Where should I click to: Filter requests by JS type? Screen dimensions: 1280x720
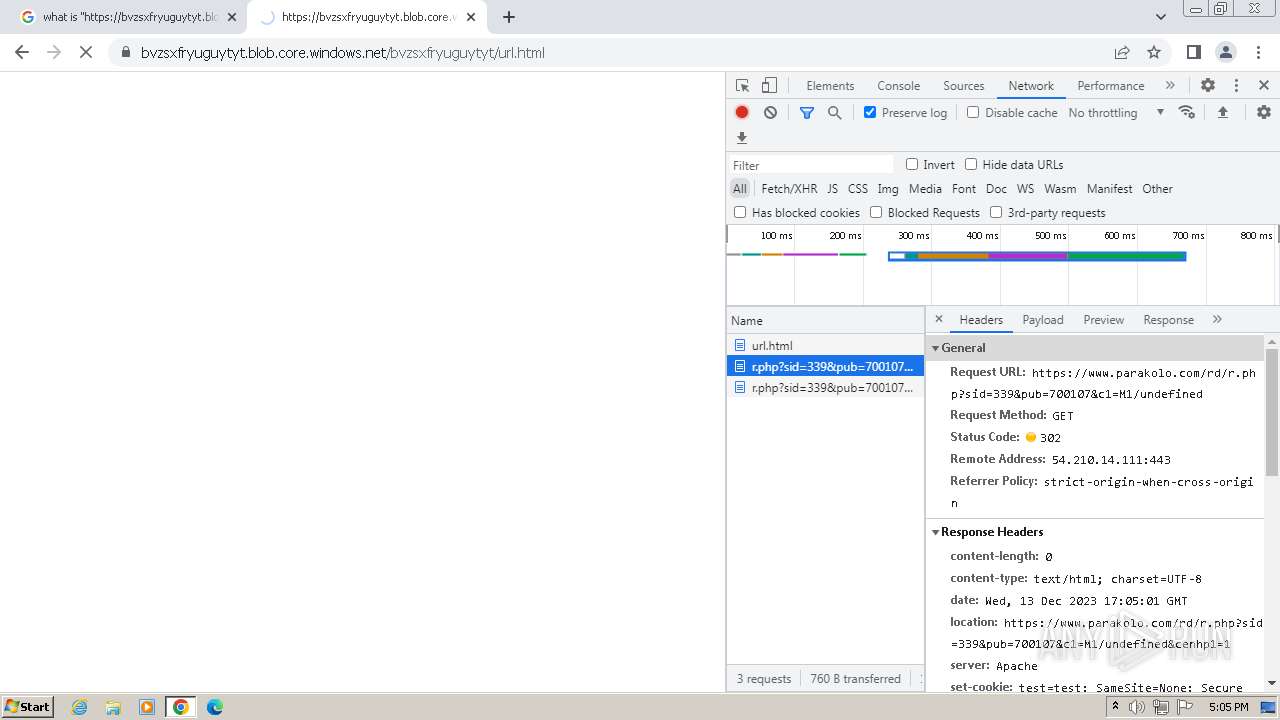tap(832, 189)
